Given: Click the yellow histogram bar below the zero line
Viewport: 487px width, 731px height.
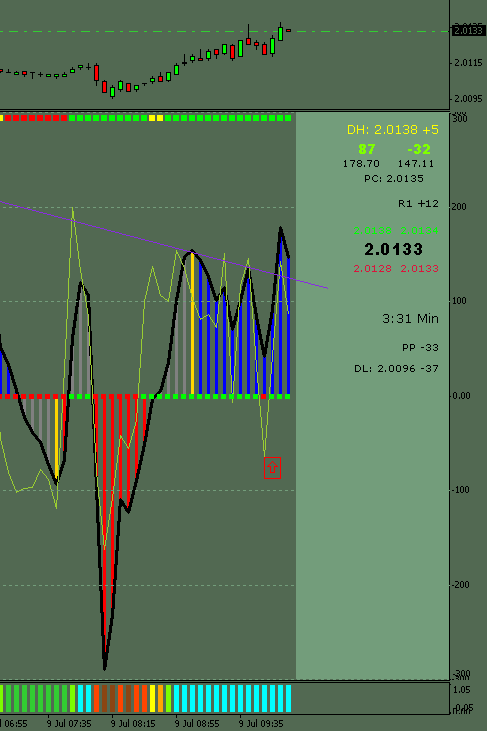Looking at the screenshot, I should (57, 440).
